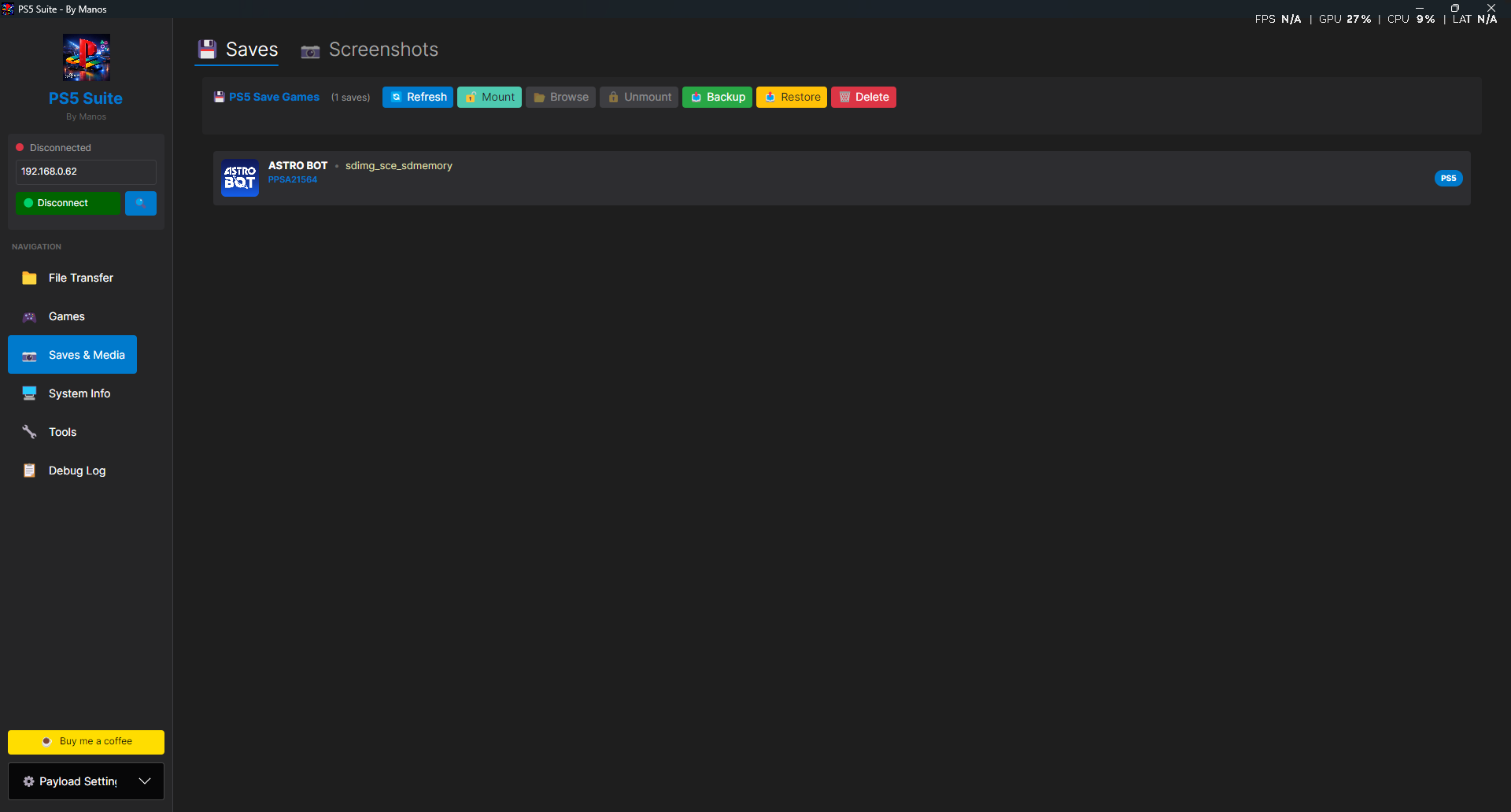Click the Refresh button

coord(418,97)
